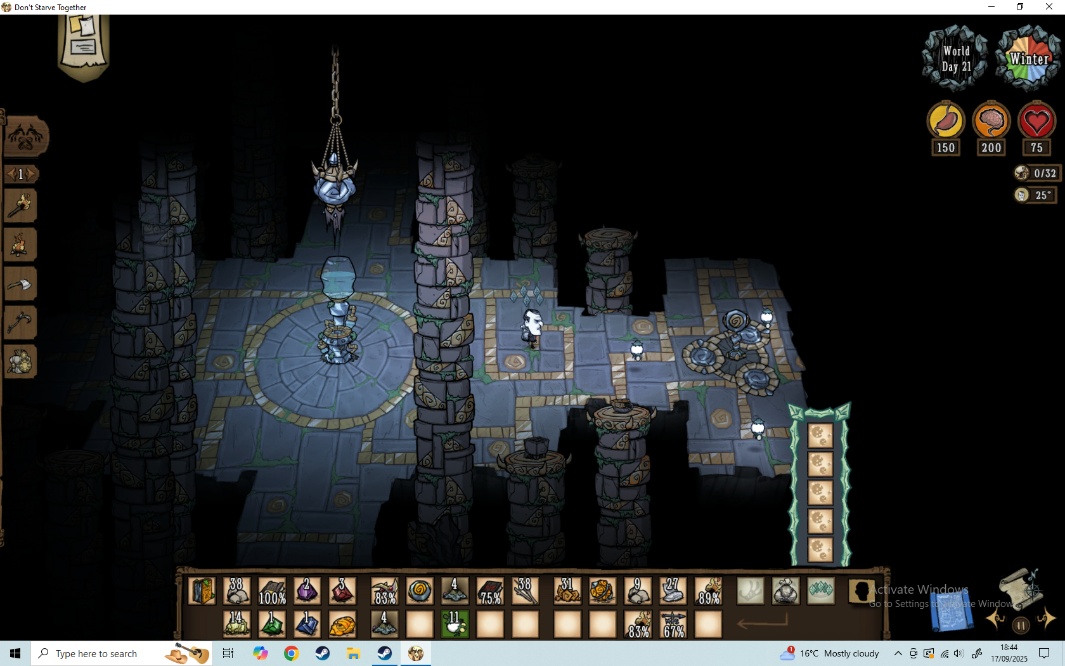Rotate the camera left with the gold arrow
This screenshot has width=1065, height=666.
point(996,618)
